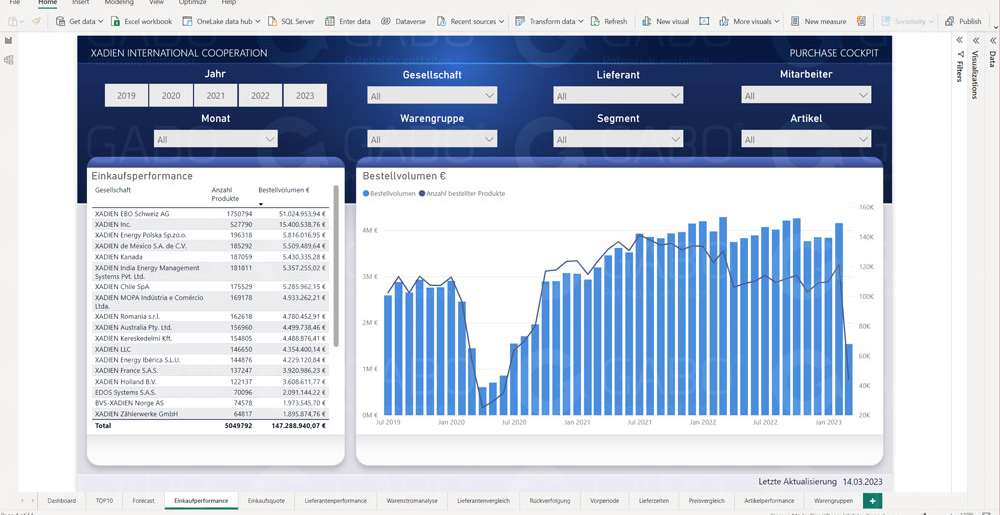Refresh the report data
The width and height of the screenshot is (1000, 515).
(x=608, y=21)
